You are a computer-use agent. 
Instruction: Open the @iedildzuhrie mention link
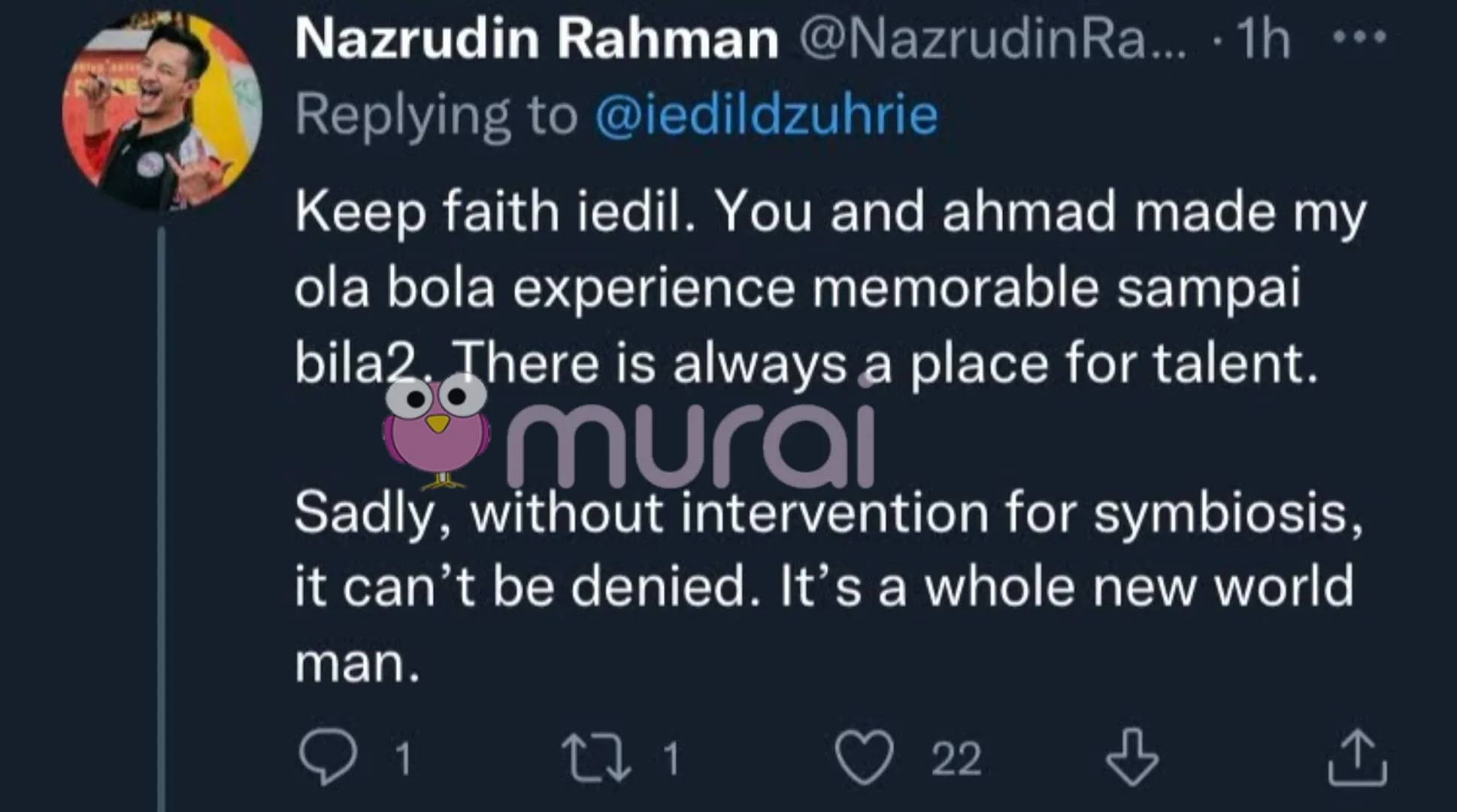(x=767, y=115)
